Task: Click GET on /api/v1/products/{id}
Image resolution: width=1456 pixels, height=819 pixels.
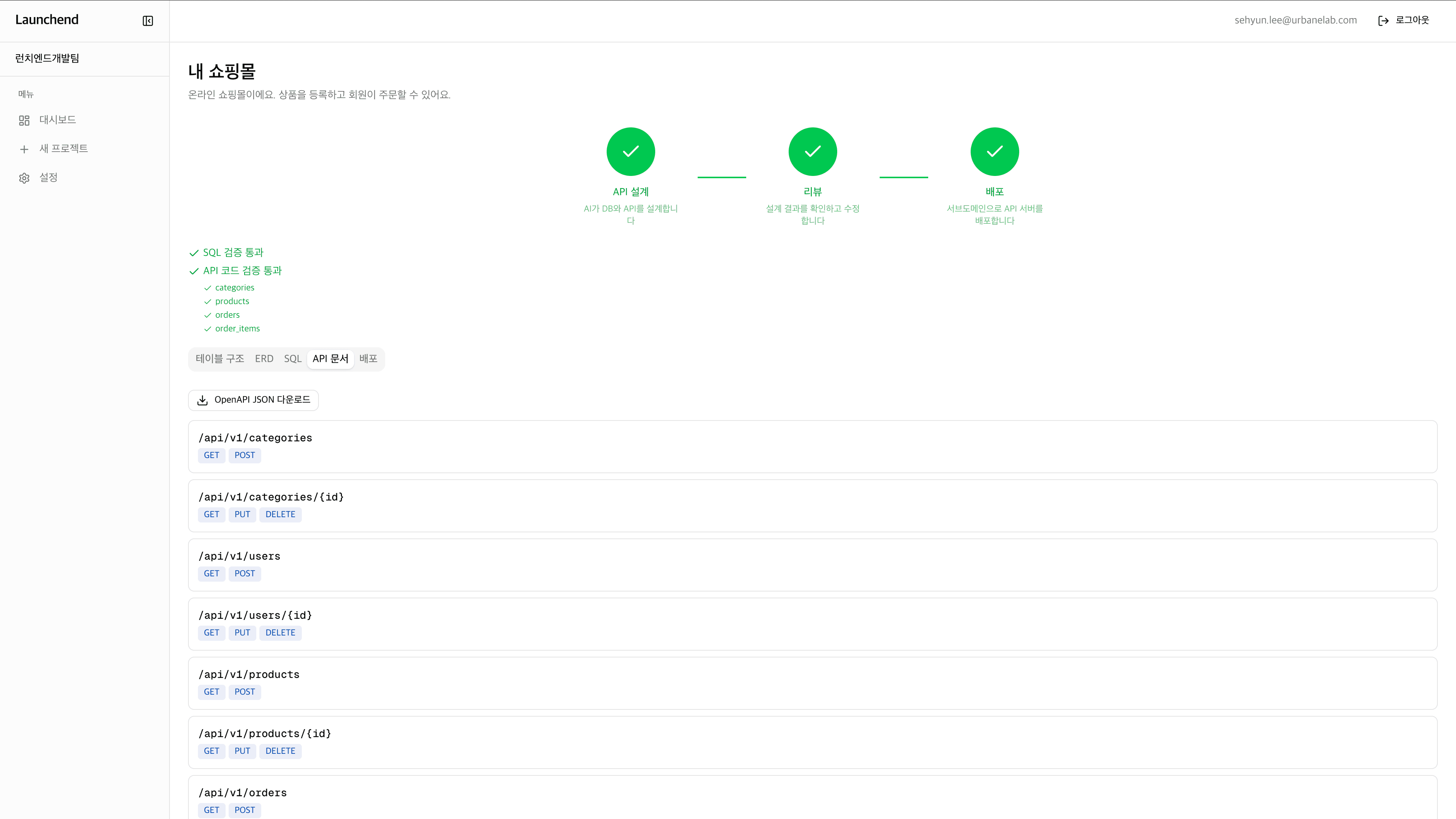Action: [x=212, y=751]
